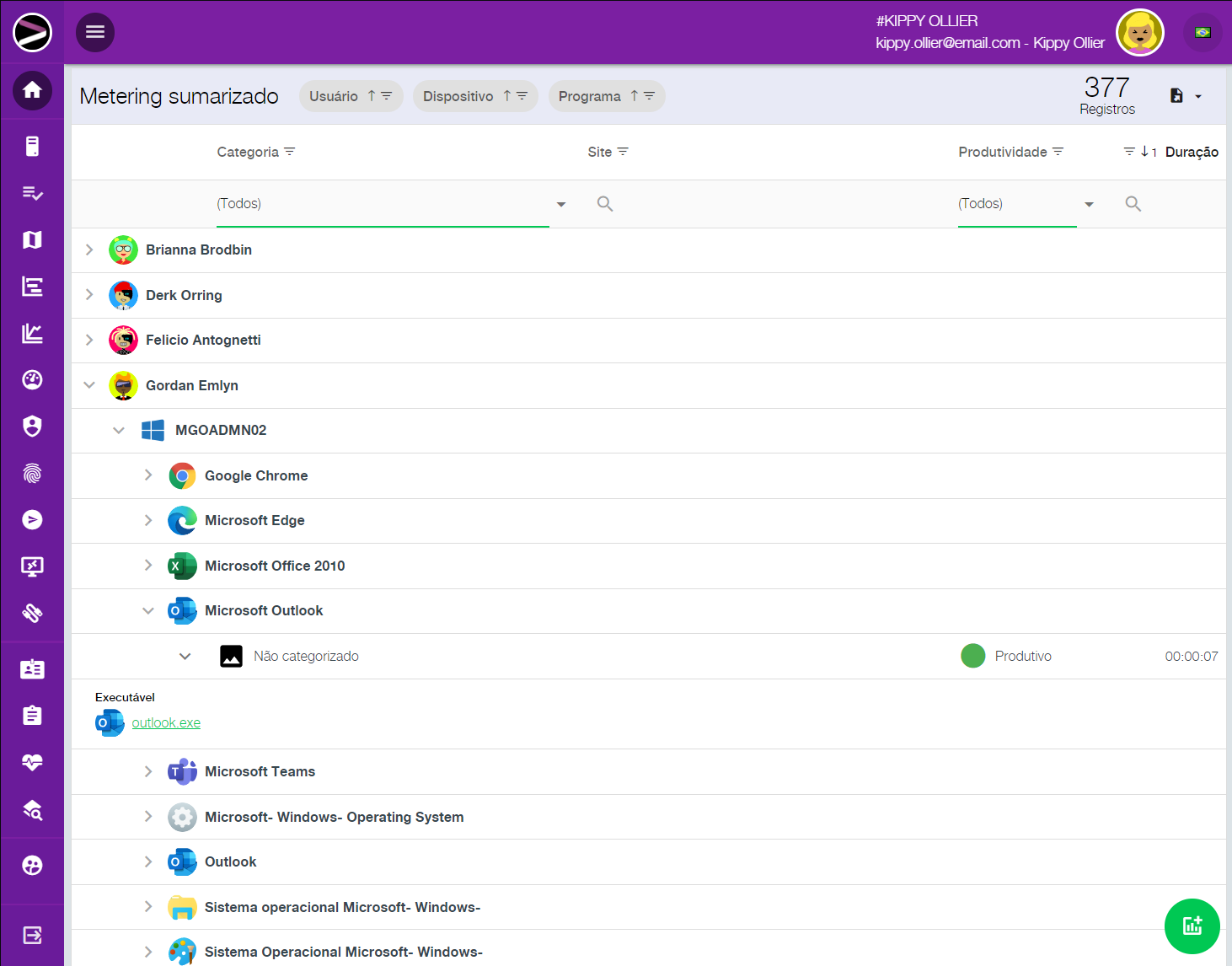The height and width of the screenshot is (966, 1232).
Task: Sort by the Duração column header
Action: (x=1191, y=152)
